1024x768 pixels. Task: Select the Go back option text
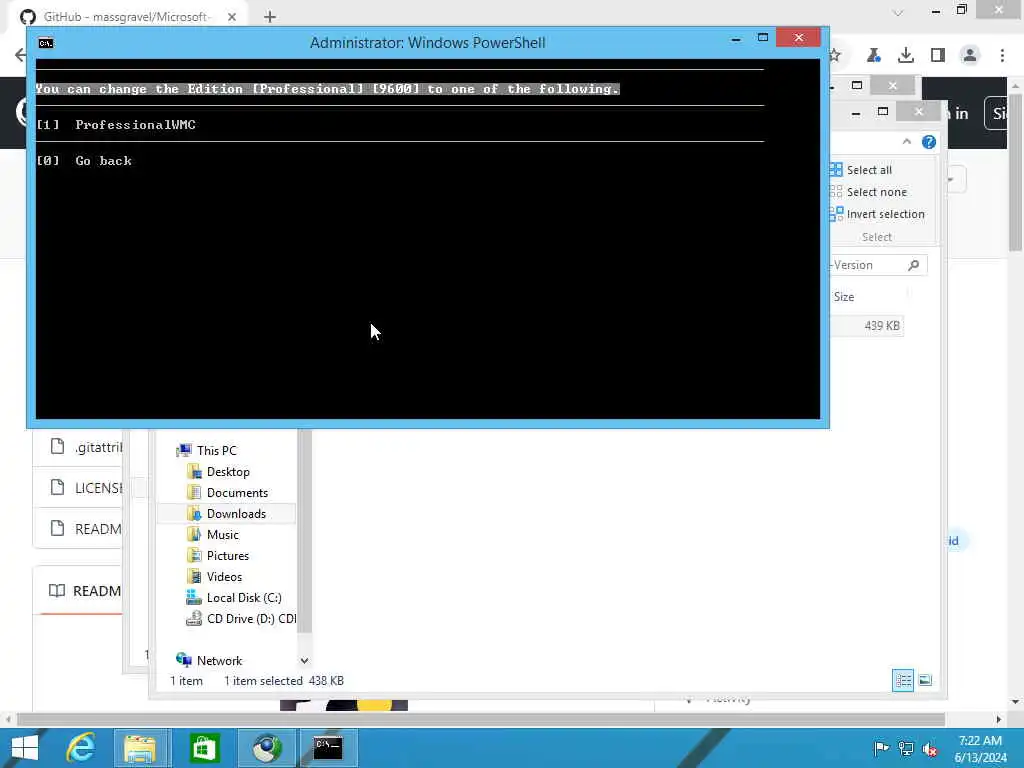(x=103, y=161)
